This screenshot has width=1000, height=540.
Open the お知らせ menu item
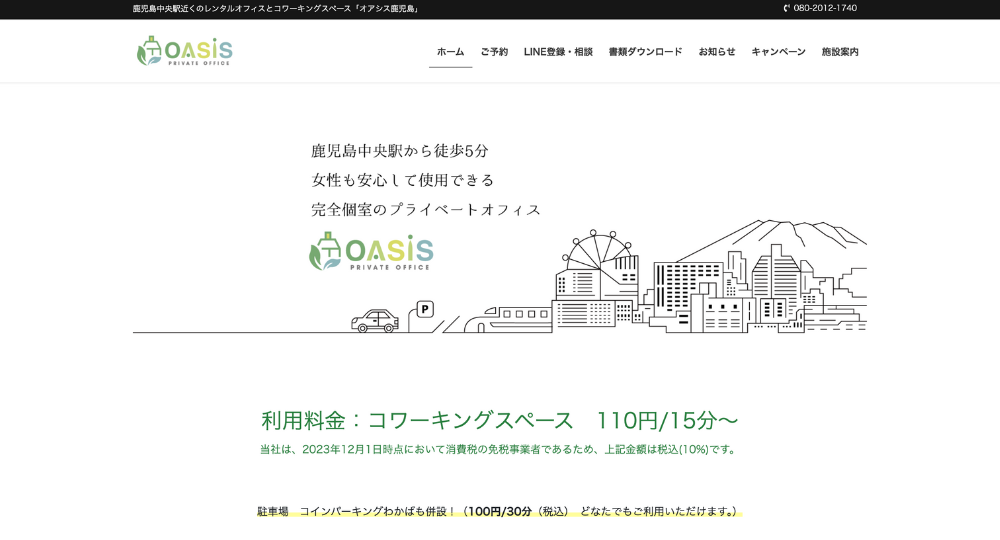717,52
